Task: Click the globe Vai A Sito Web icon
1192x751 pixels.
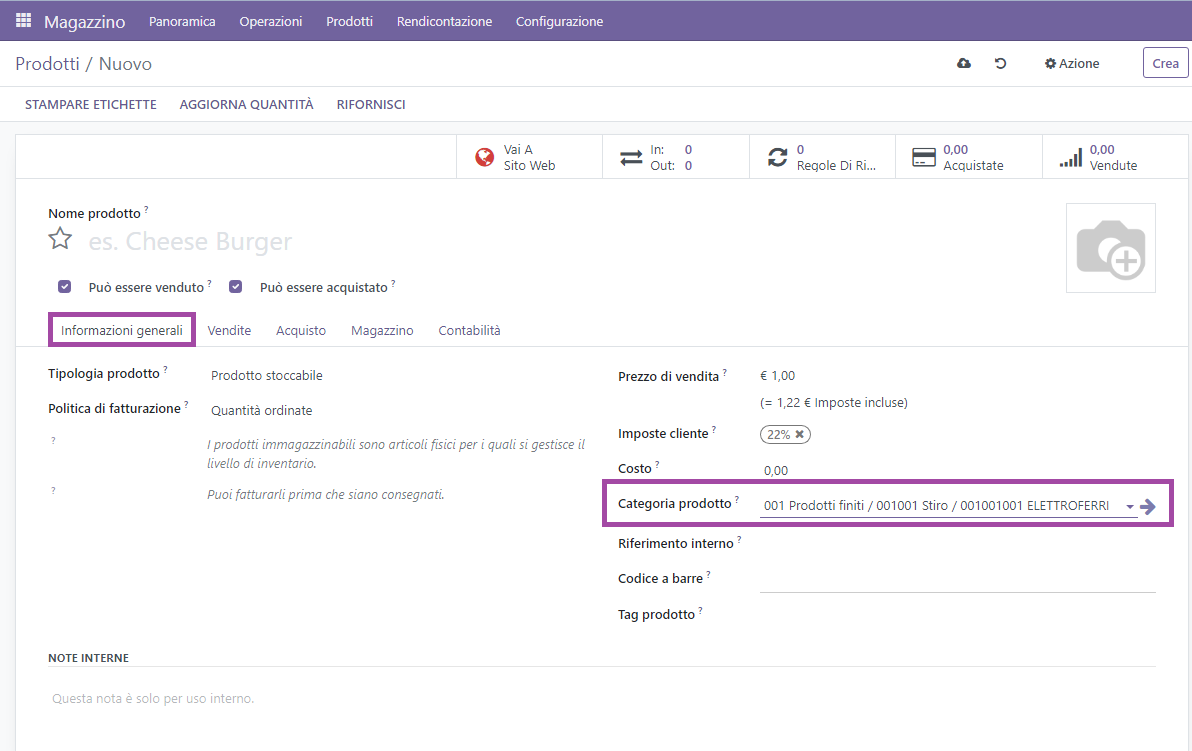Action: point(485,157)
